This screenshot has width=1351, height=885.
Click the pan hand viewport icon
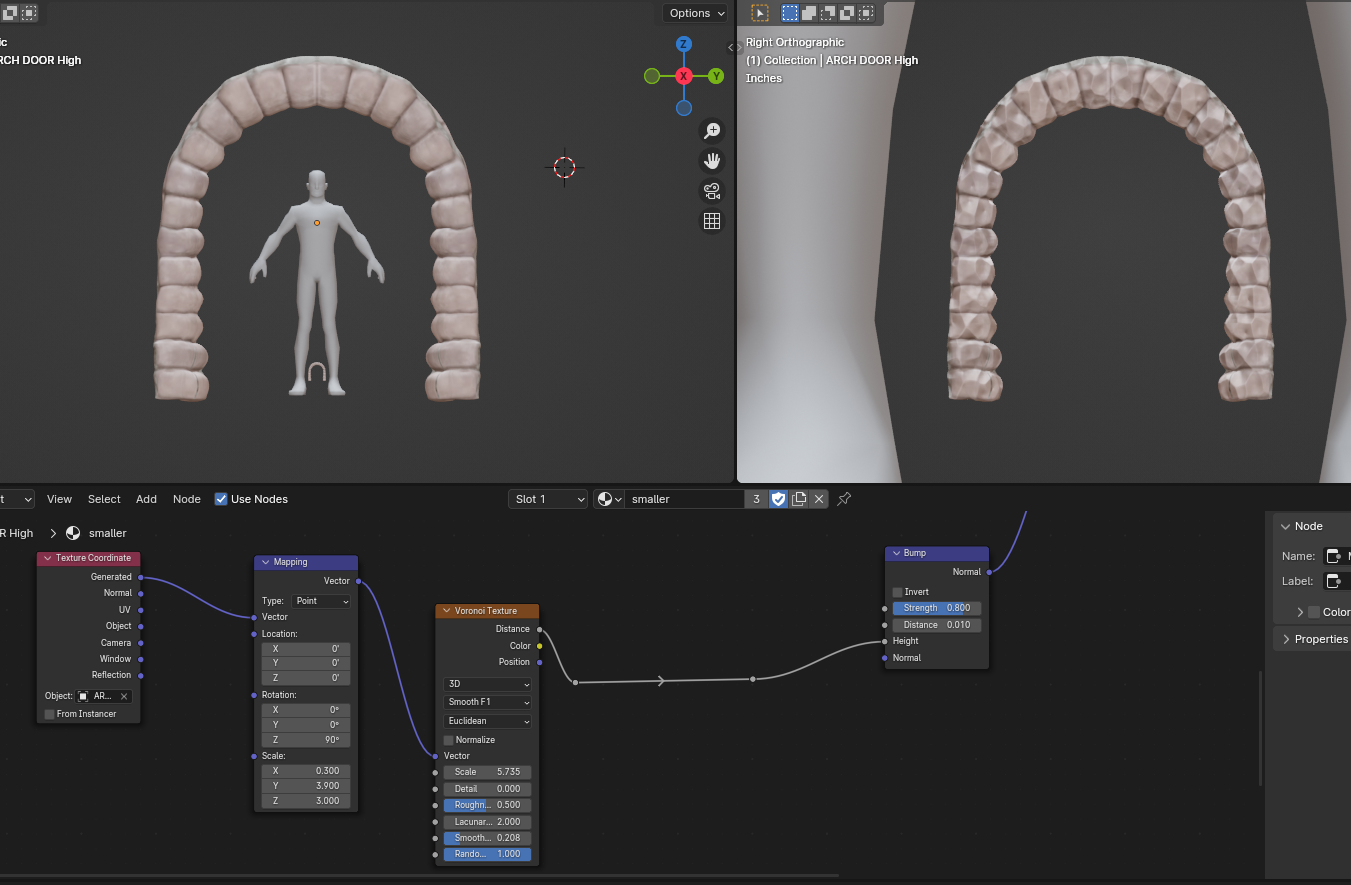click(x=712, y=161)
